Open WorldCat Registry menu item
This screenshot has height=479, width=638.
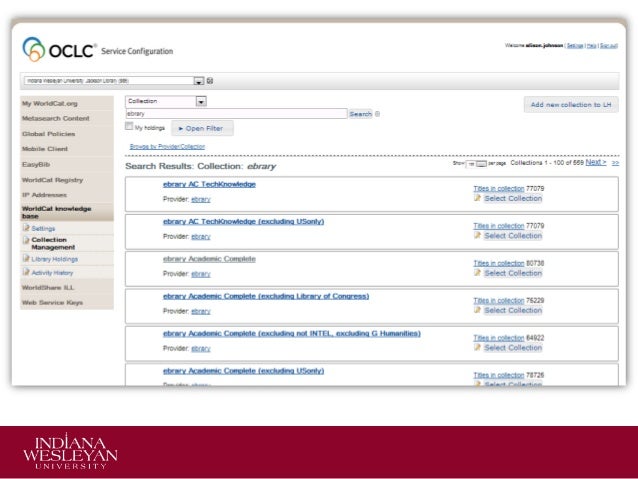pos(67,180)
